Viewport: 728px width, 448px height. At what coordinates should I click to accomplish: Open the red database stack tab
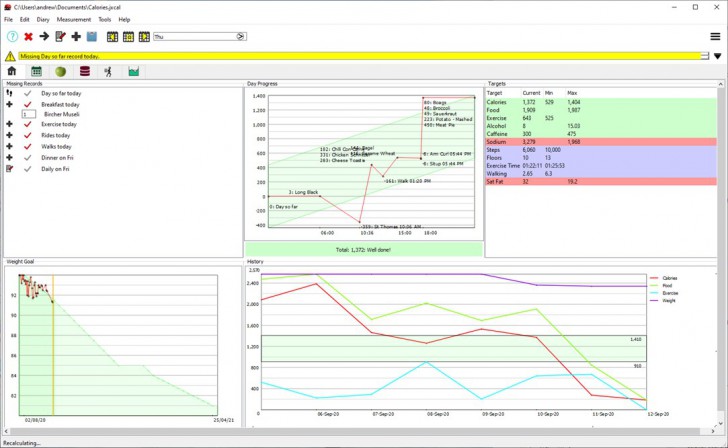point(84,72)
